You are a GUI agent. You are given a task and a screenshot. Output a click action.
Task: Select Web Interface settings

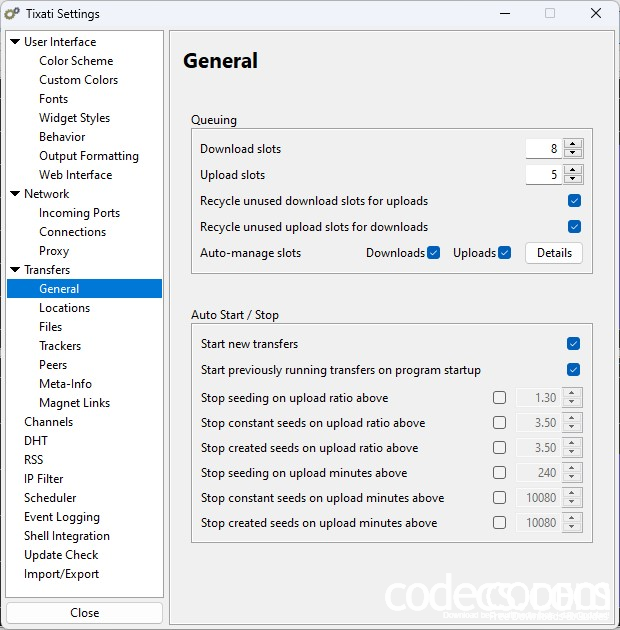click(x=76, y=174)
